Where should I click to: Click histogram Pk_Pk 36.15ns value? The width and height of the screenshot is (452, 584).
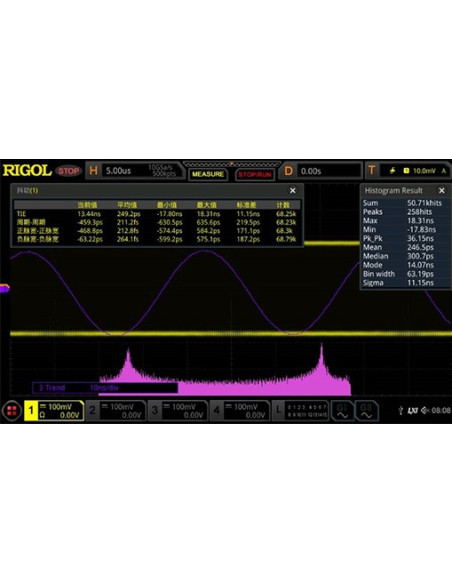(420, 238)
